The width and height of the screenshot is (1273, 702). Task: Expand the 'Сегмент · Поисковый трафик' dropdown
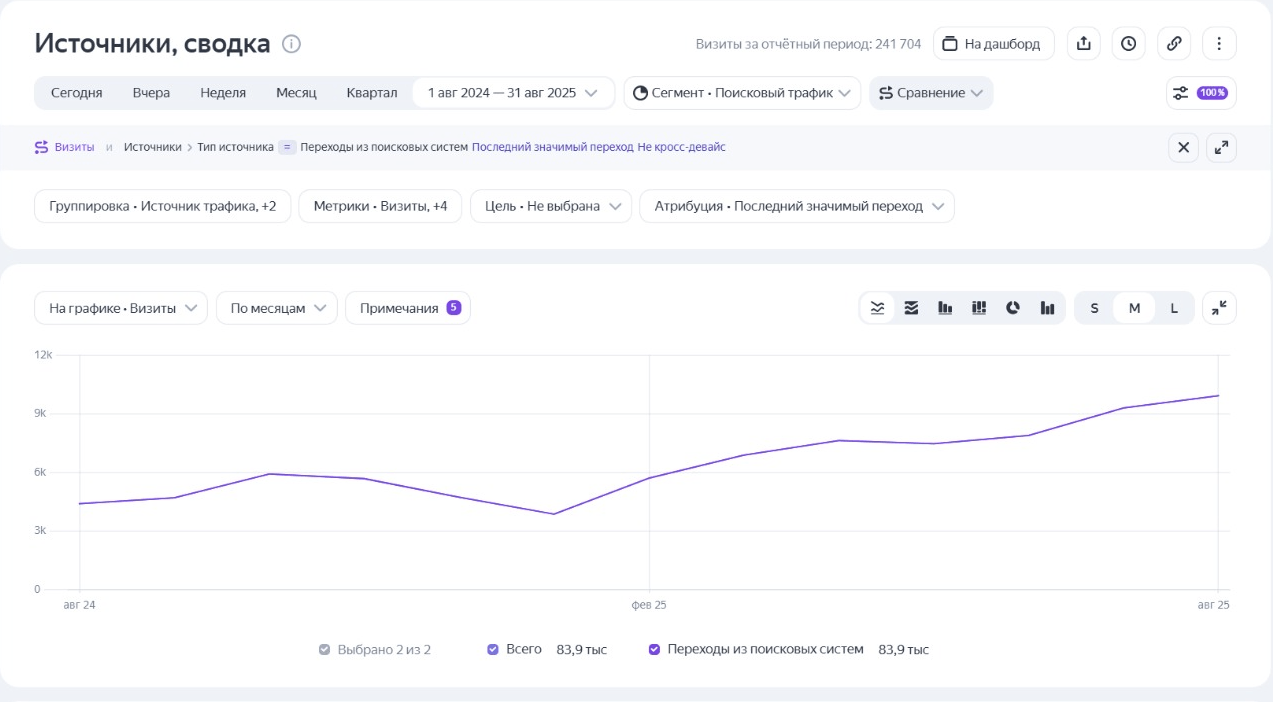(x=742, y=93)
